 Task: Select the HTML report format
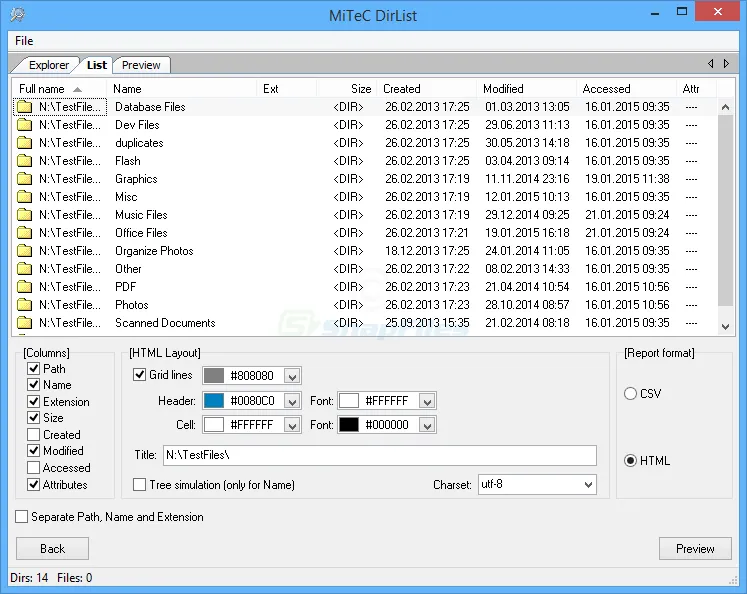(x=630, y=461)
